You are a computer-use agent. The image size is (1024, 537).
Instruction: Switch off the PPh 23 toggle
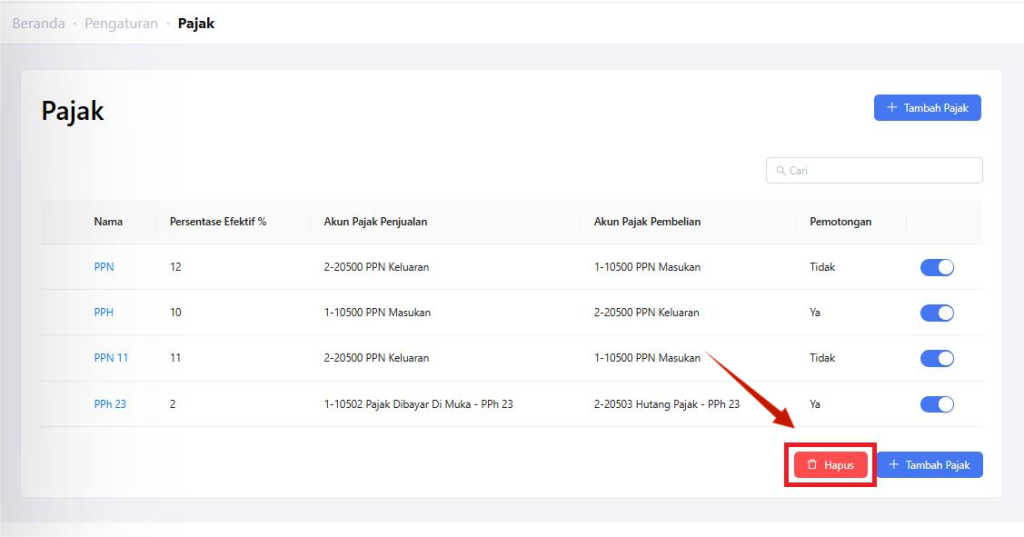pos(936,404)
